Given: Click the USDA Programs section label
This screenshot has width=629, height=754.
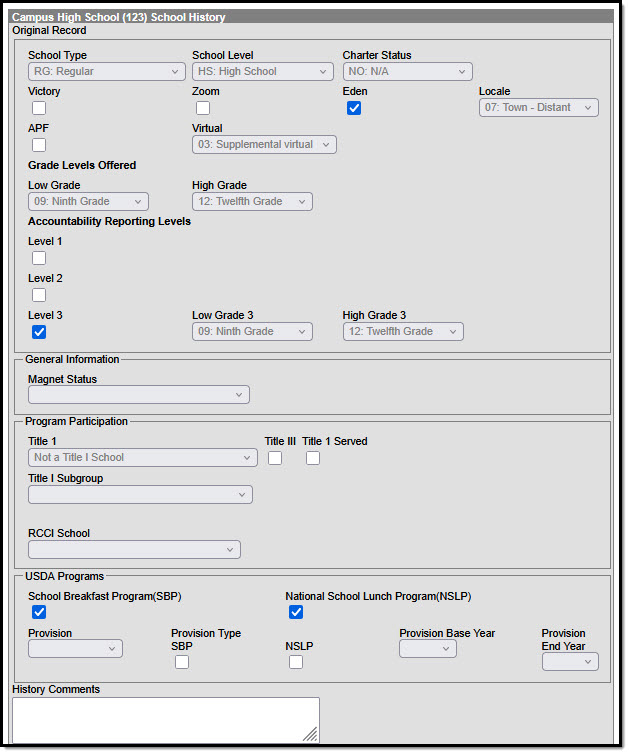Looking at the screenshot, I should 64,576.
